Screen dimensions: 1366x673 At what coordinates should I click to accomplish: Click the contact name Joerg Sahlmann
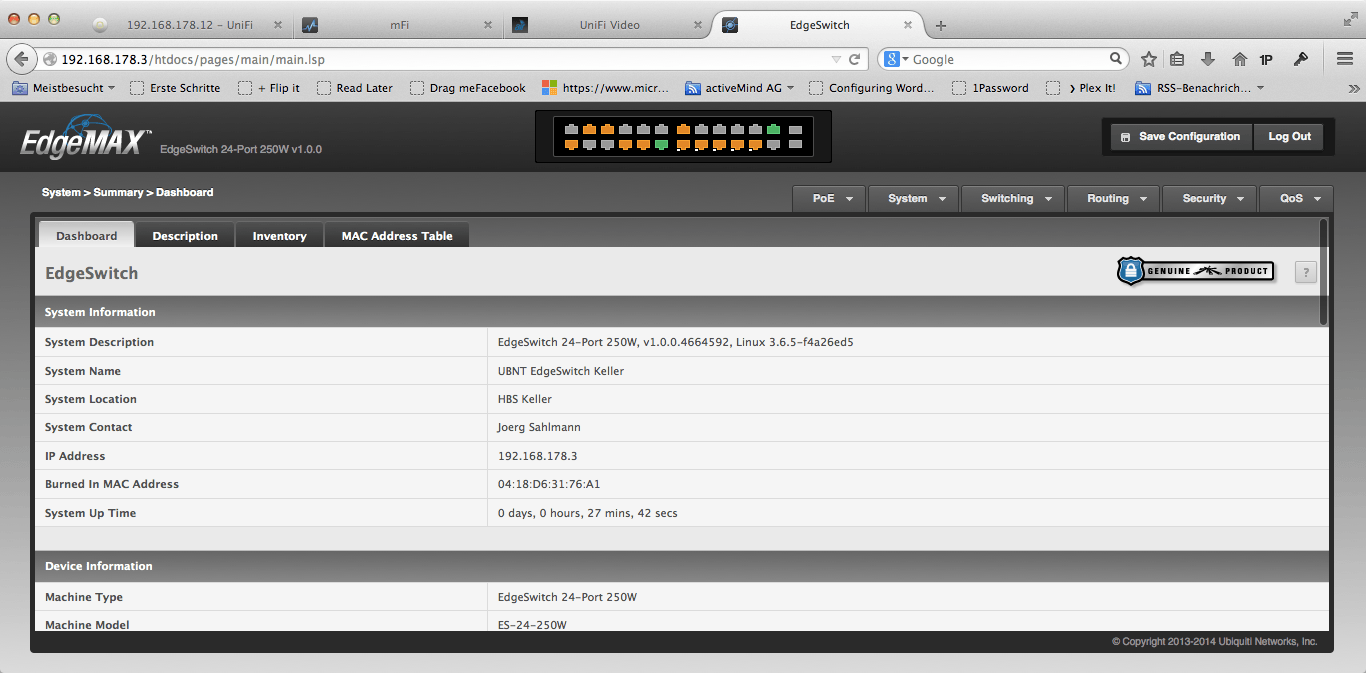click(539, 427)
